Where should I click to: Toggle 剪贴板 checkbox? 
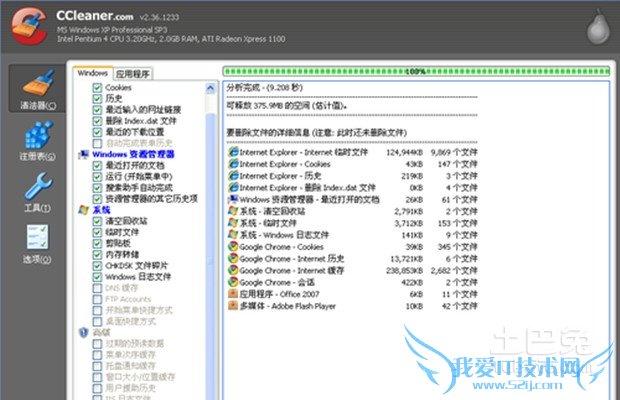pos(97,243)
